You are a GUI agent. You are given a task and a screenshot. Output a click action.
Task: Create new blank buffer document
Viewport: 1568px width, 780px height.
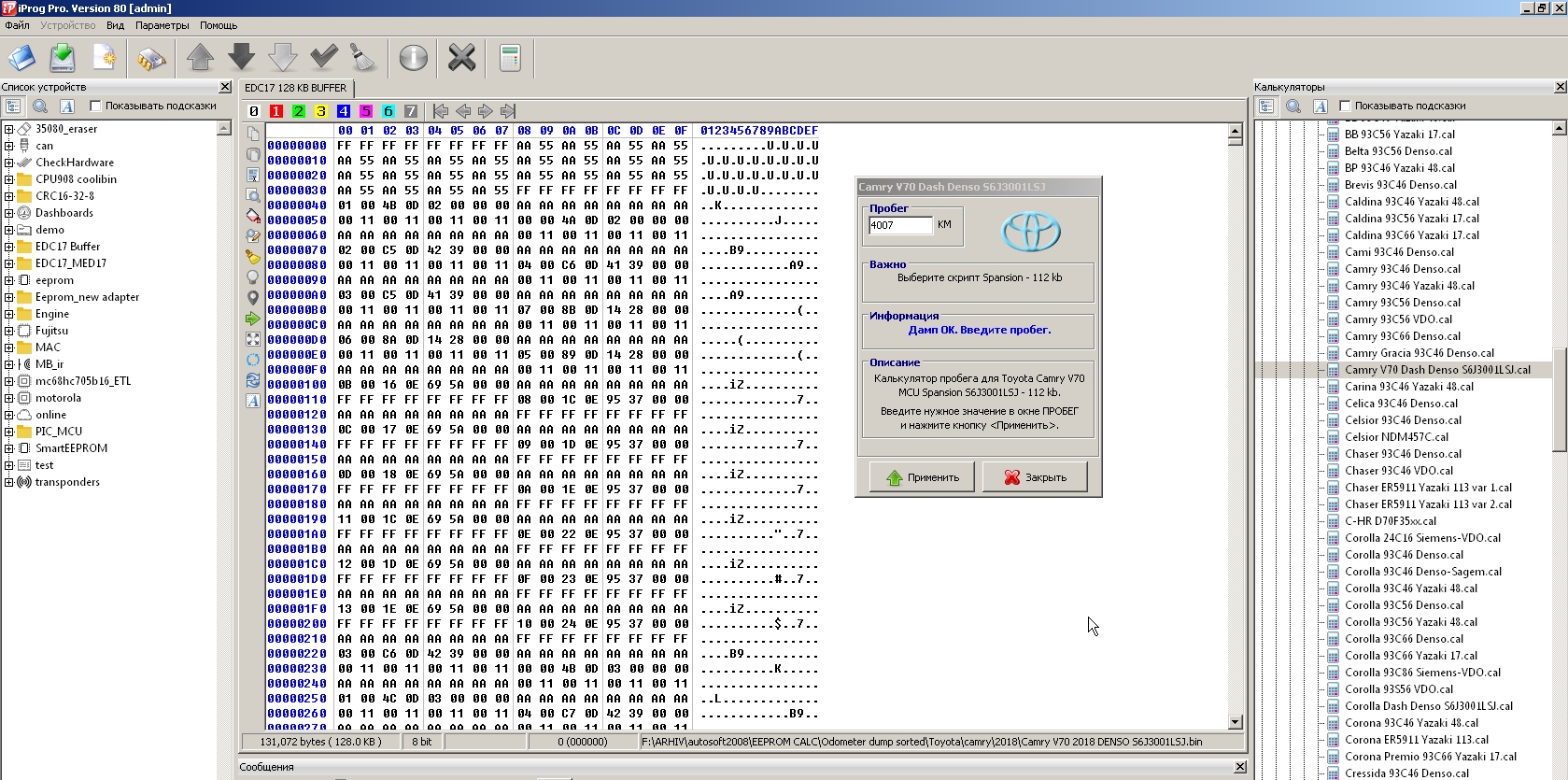point(104,59)
